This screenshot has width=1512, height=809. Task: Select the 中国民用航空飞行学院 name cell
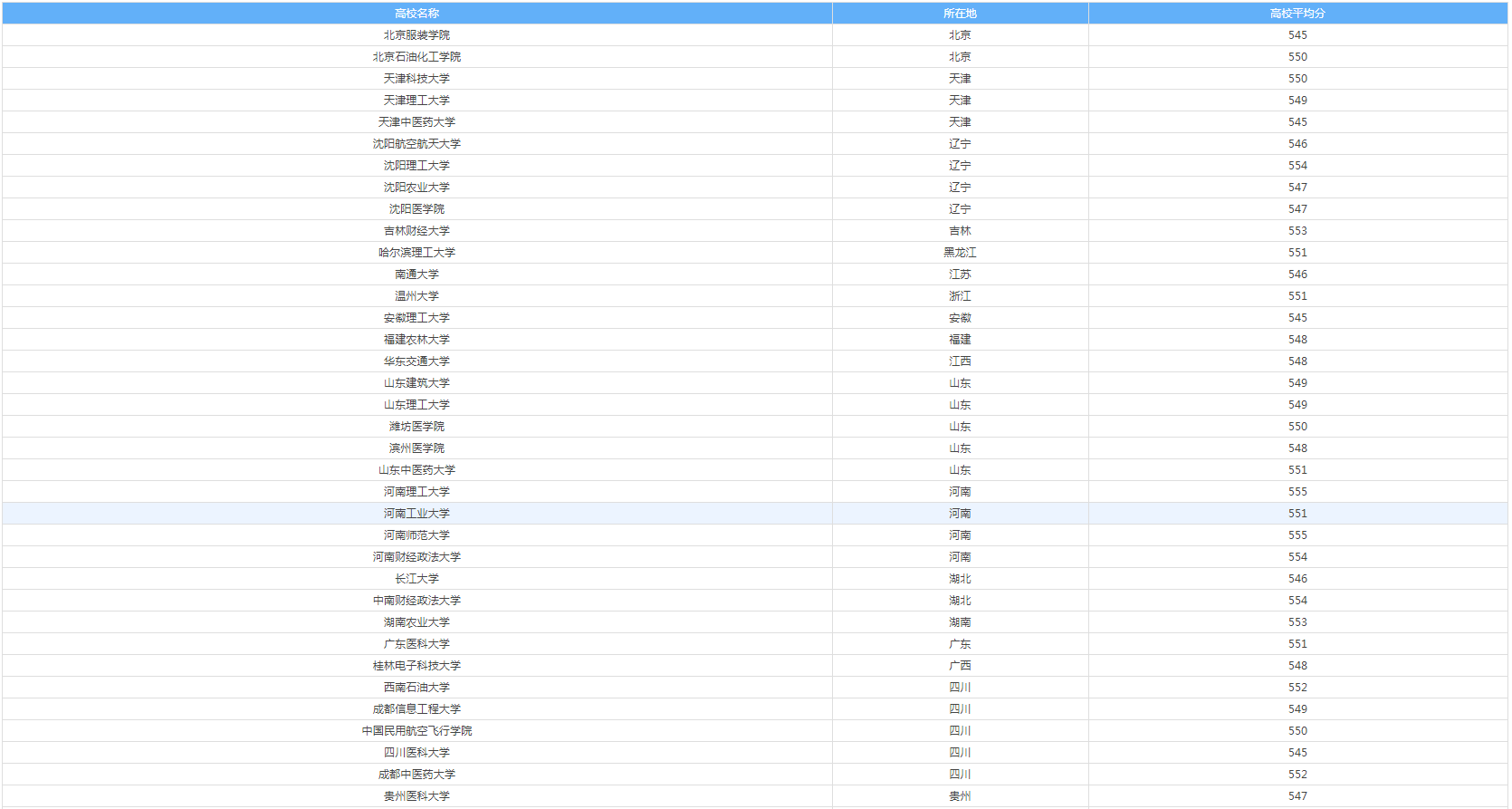tap(416, 731)
